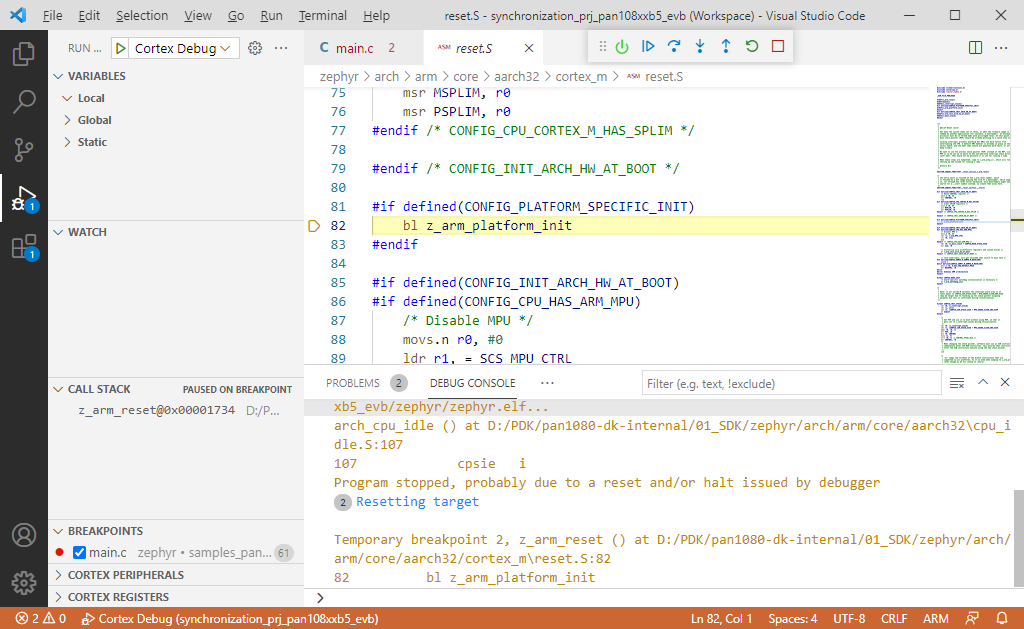Screen dimensions: 1024x629
Task: Open the notifications bell in status bar
Action: pos(1001,618)
